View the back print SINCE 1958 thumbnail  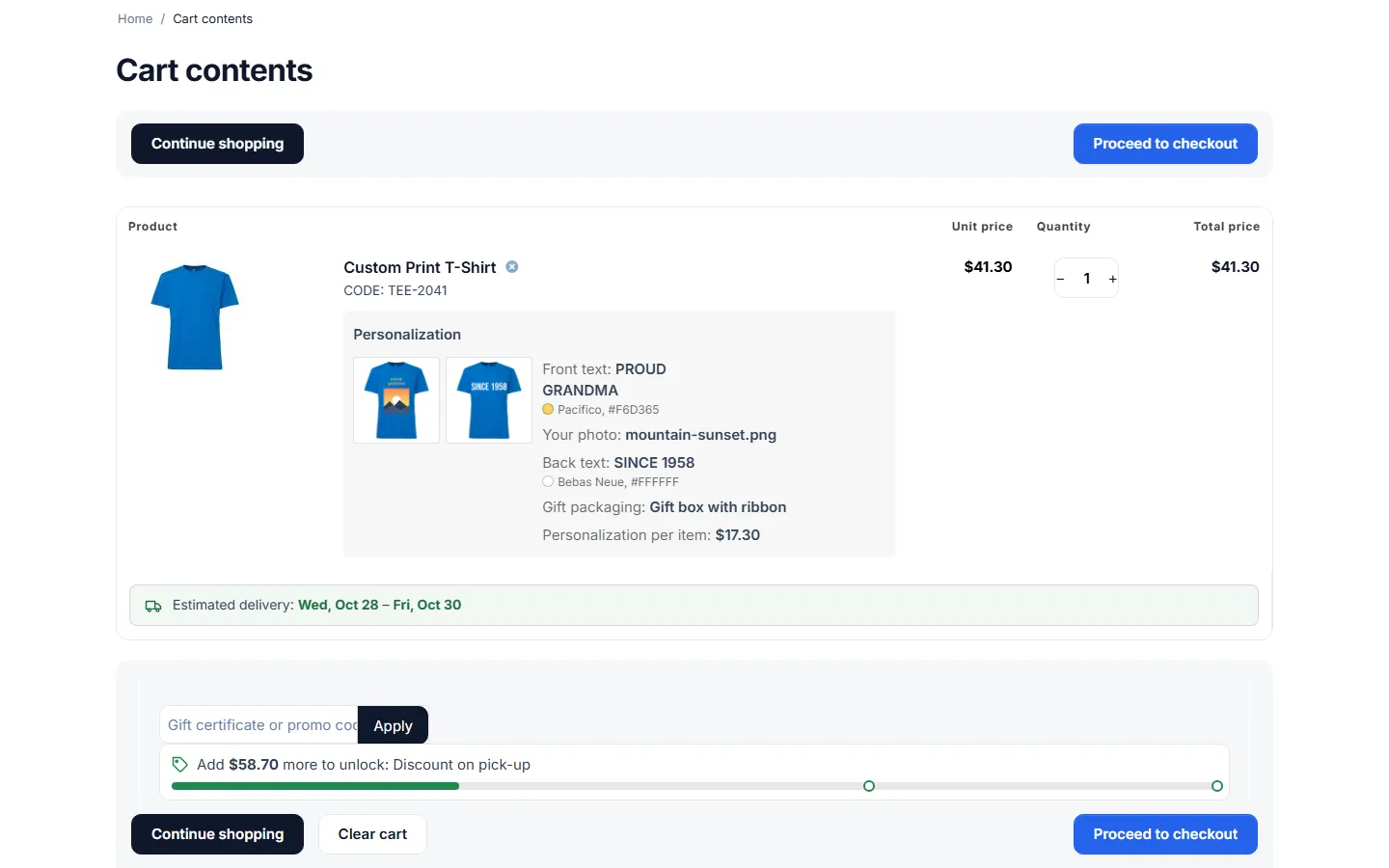[x=489, y=400]
